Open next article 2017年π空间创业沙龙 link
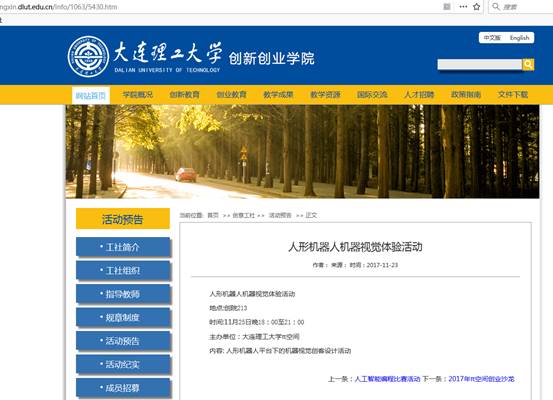 pyautogui.click(x=481, y=379)
